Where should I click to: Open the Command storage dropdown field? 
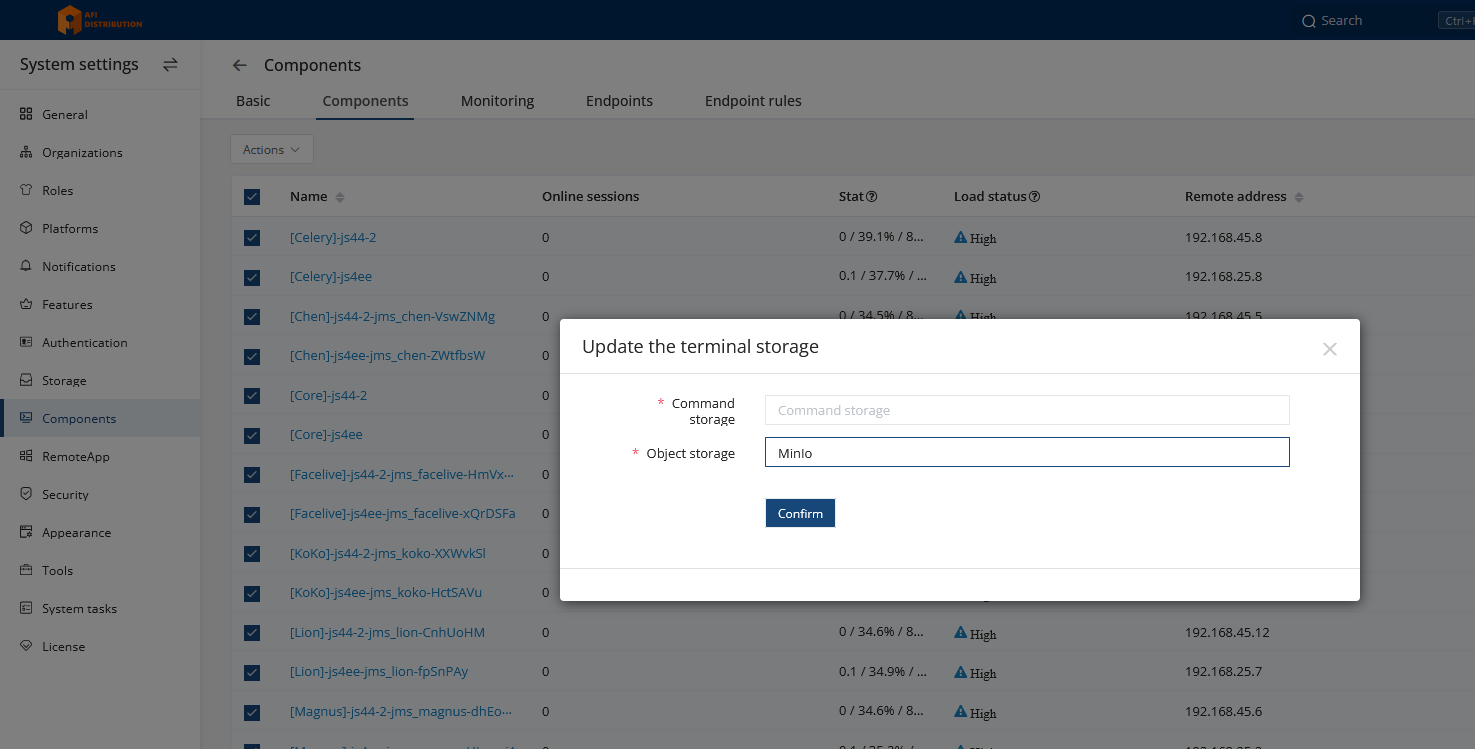pos(1027,411)
